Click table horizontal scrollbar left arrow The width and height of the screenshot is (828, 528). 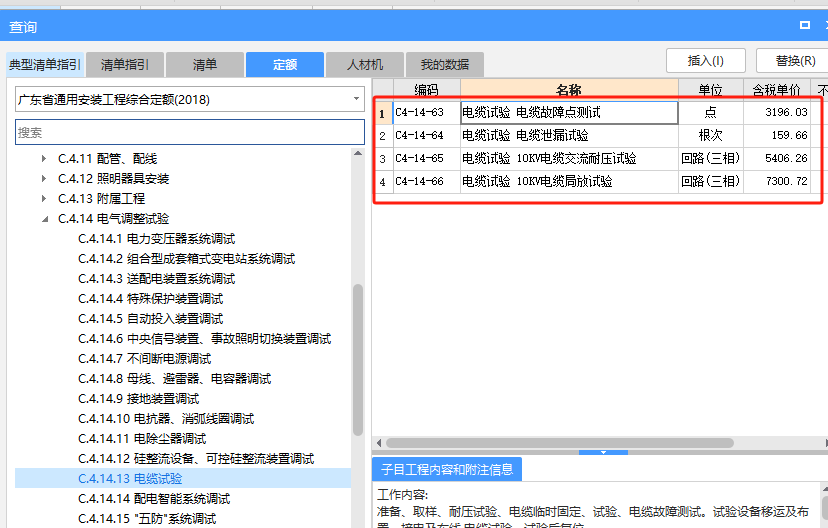tap(379, 442)
